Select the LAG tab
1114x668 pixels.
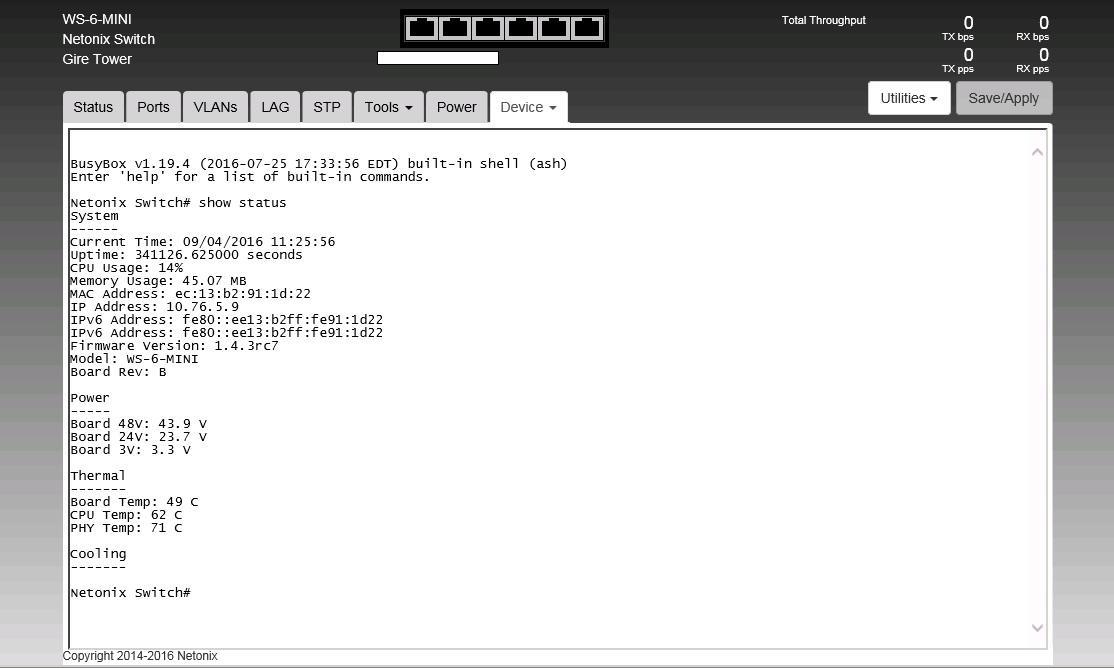tap(275, 107)
